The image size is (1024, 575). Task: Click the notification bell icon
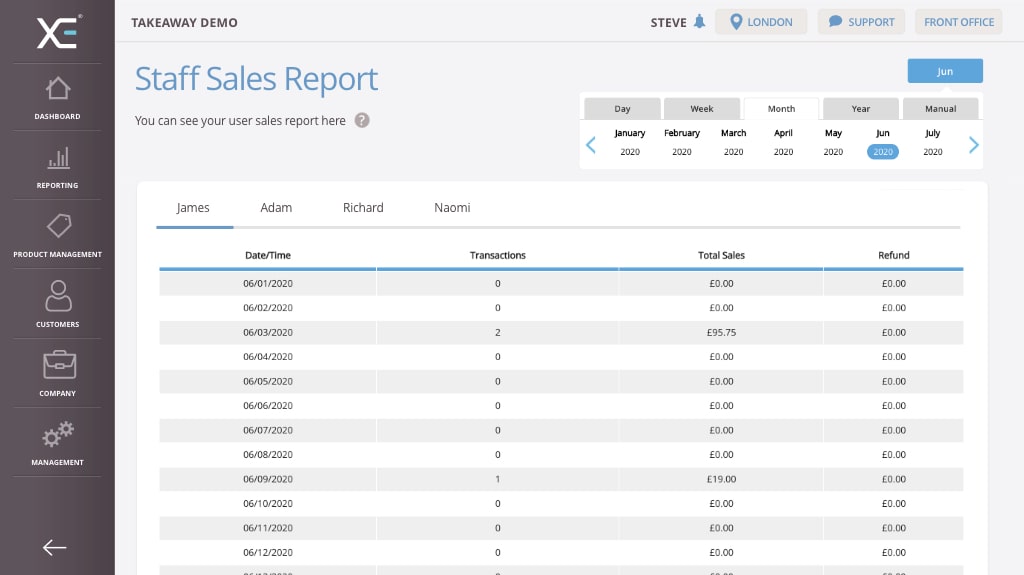[699, 22]
